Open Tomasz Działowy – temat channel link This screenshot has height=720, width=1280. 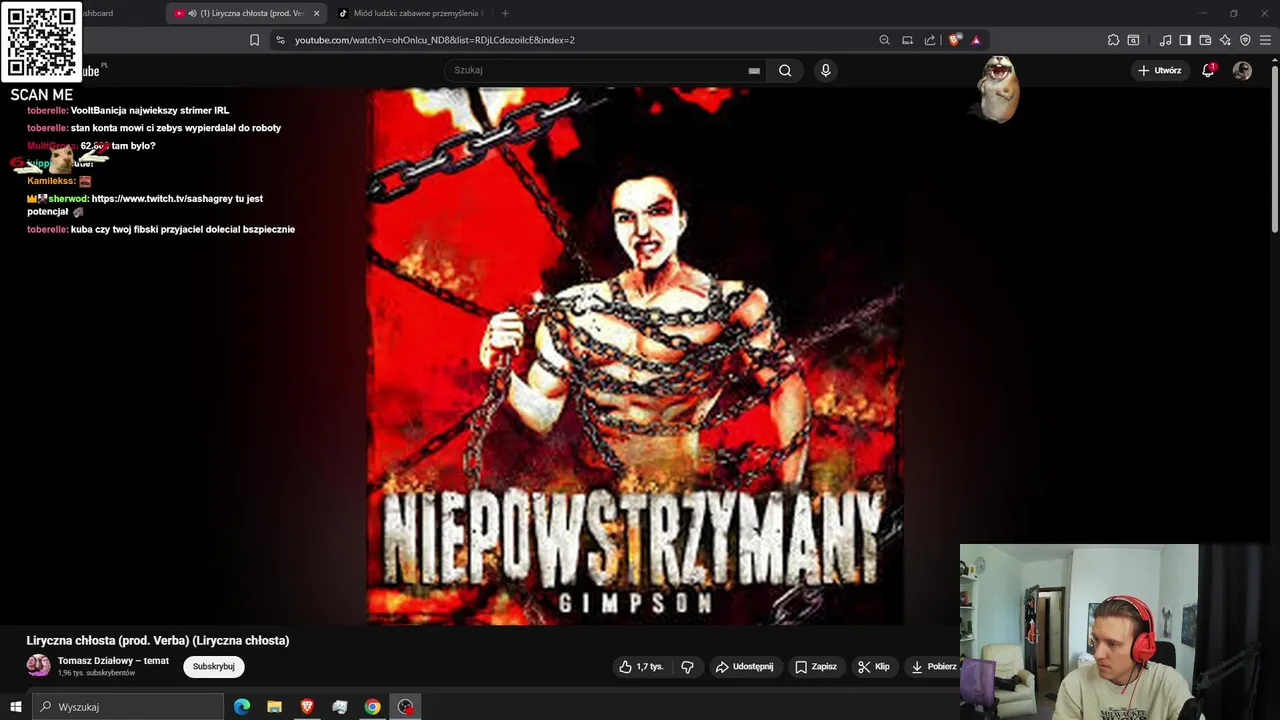click(x=113, y=661)
